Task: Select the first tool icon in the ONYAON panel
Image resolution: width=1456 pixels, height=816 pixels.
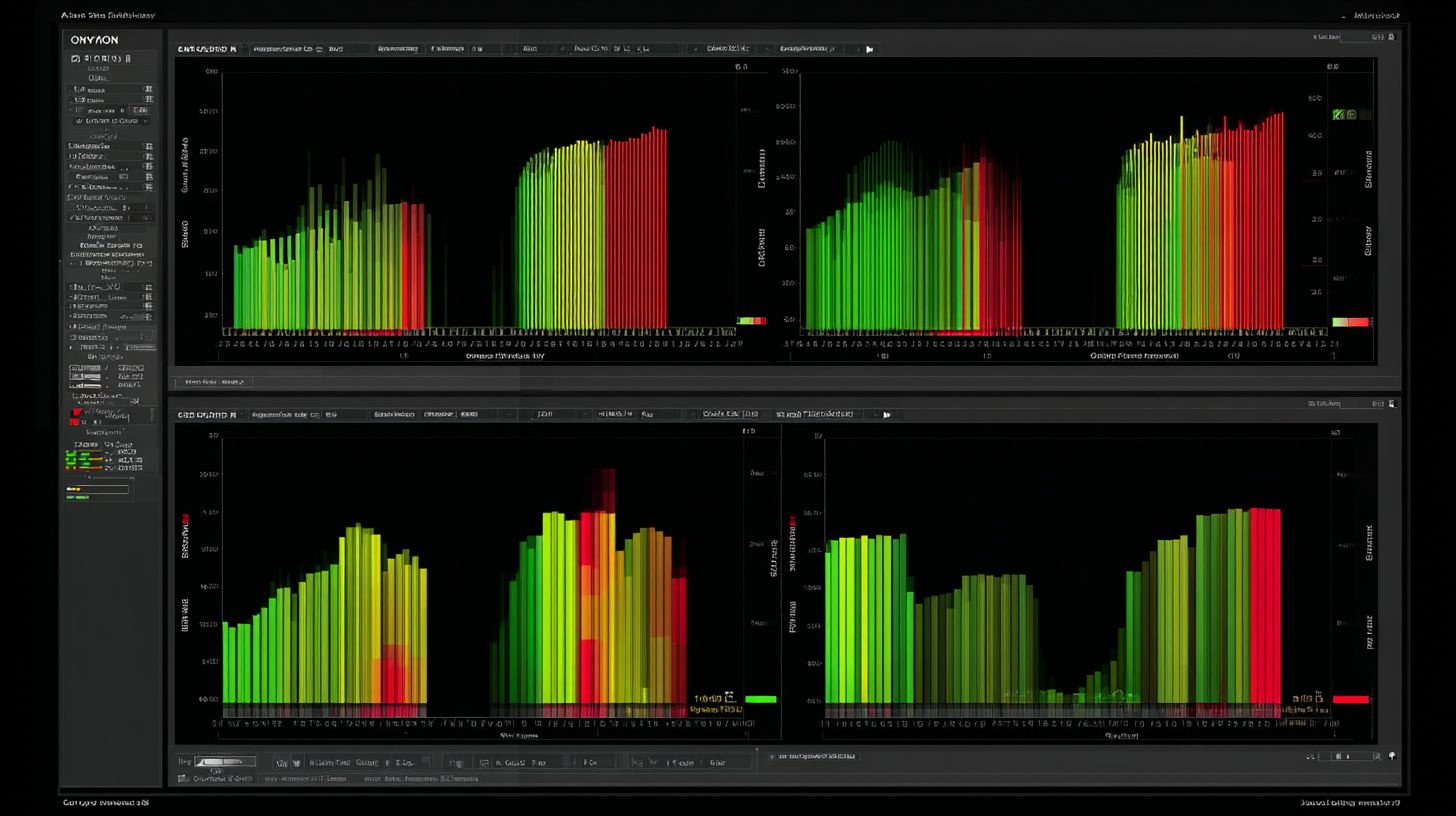Action: click(75, 57)
